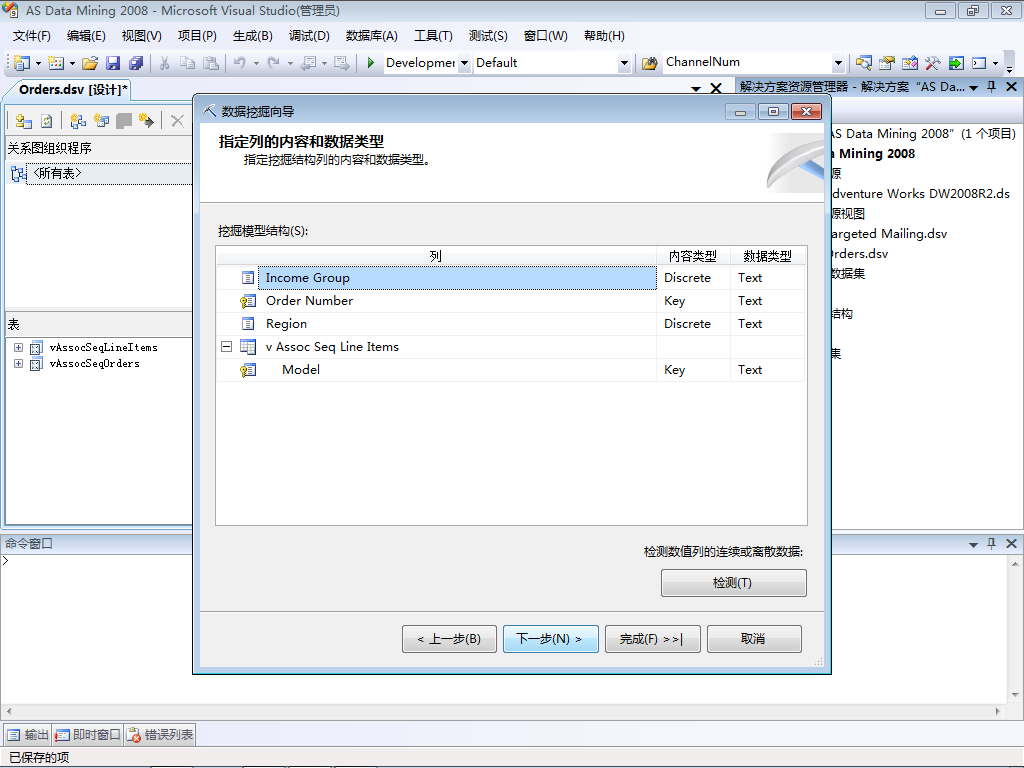This screenshot has height=768, width=1024.
Task: Click the 检测(T) detect button
Action: [733, 583]
